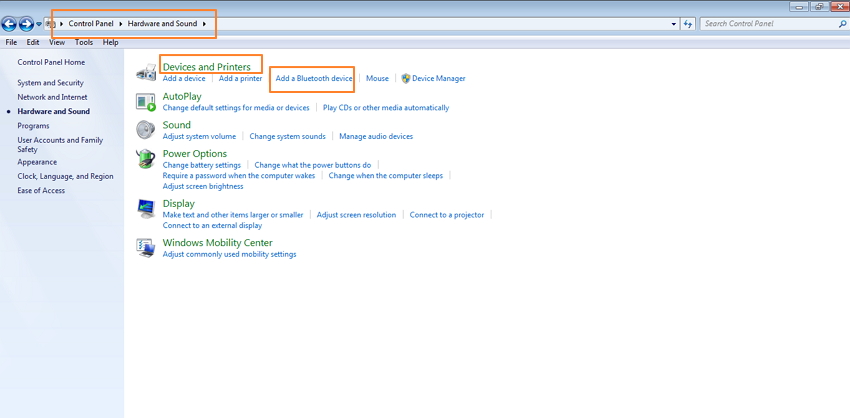
Task: Click the Sound speaker icon
Action: coord(146,130)
